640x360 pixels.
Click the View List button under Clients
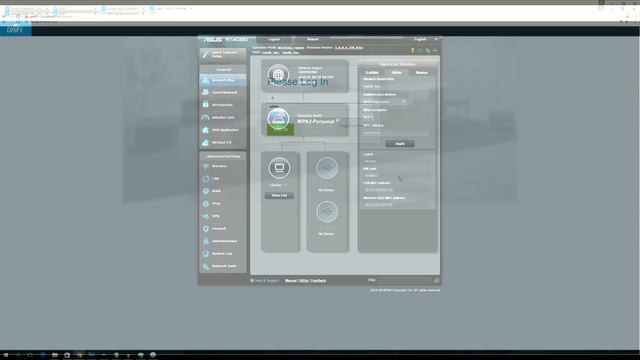pos(279,196)
